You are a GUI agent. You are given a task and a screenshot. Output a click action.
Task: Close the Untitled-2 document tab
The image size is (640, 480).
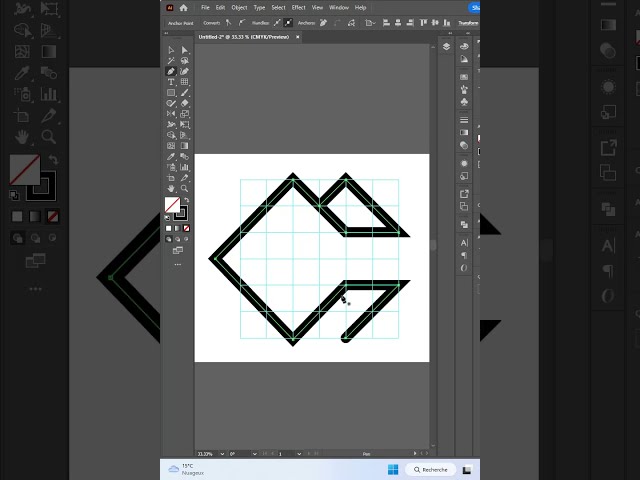[x=298, y=37]
